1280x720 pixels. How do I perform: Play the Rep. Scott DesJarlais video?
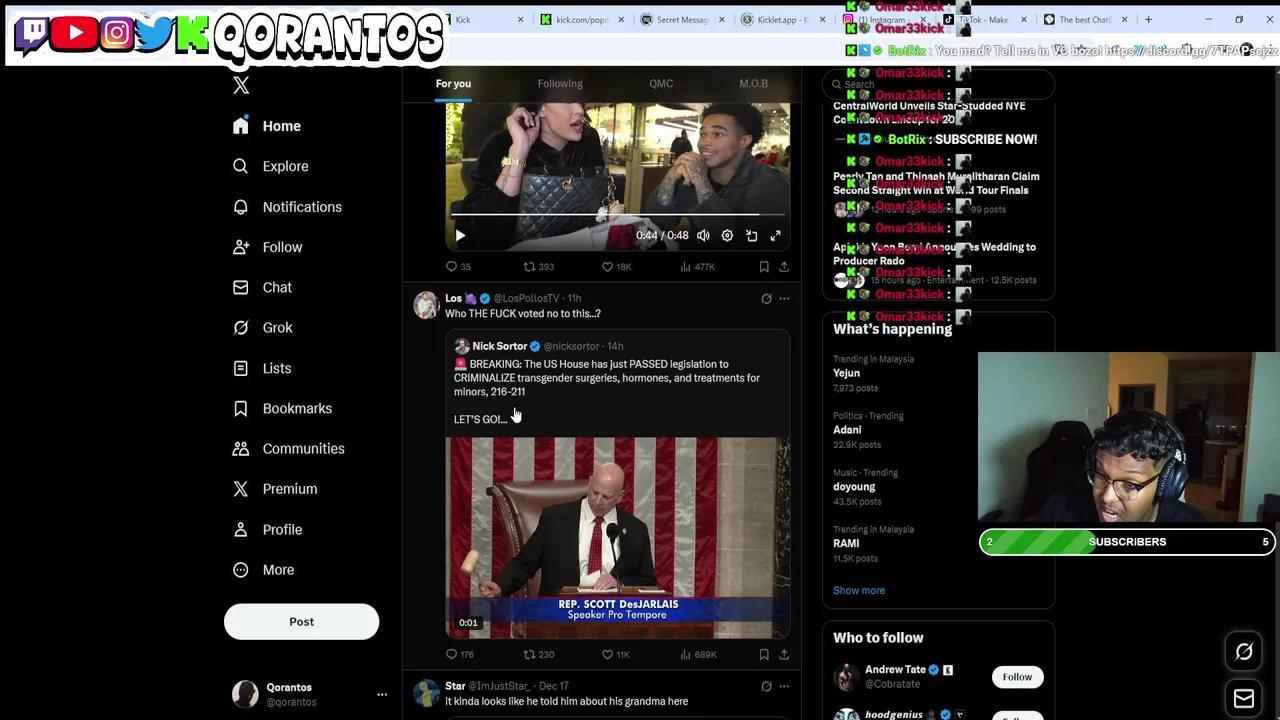(617, 537)
